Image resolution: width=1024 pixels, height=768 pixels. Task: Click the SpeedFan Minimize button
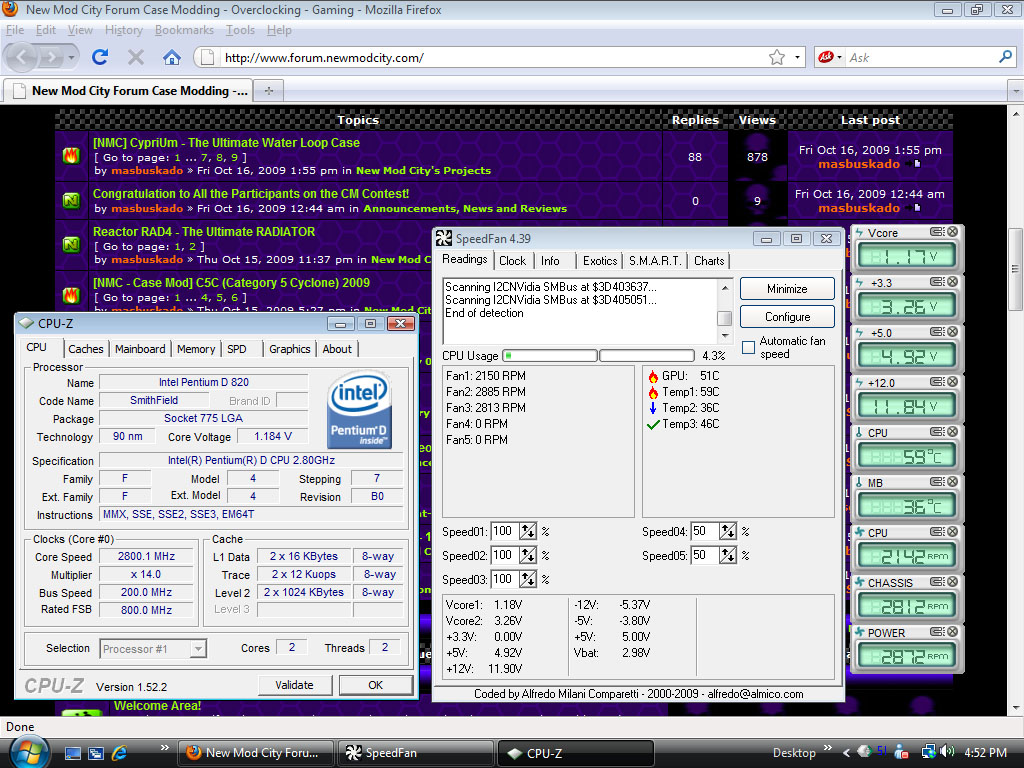tap(787, 289)
